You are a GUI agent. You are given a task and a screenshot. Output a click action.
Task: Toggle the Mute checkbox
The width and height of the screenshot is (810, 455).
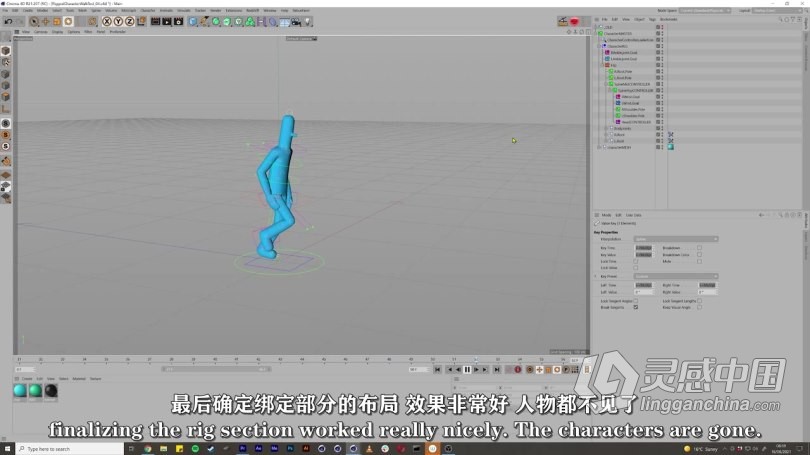[x=699, y=261]
